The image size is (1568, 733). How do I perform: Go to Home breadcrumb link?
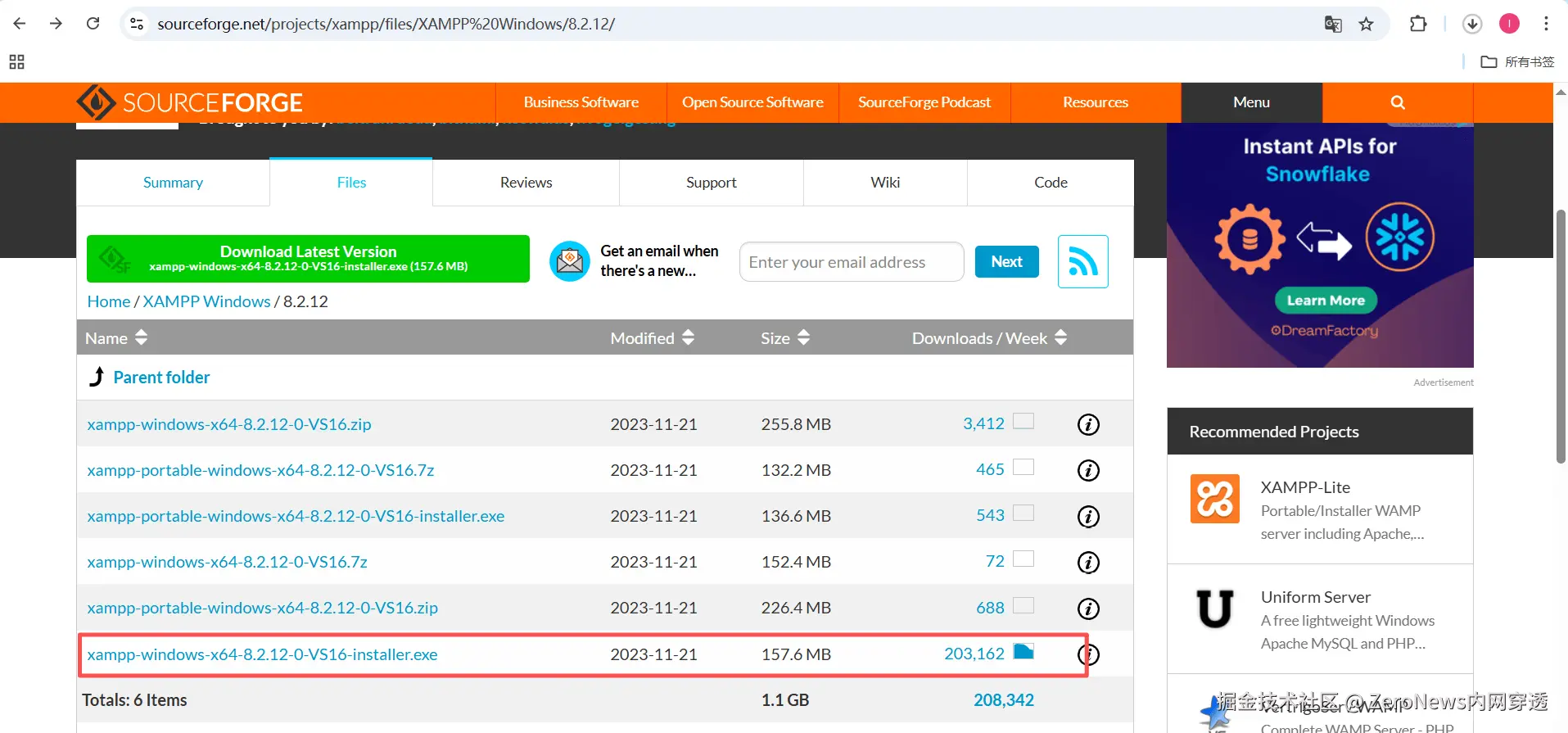[x=109, y=301]
